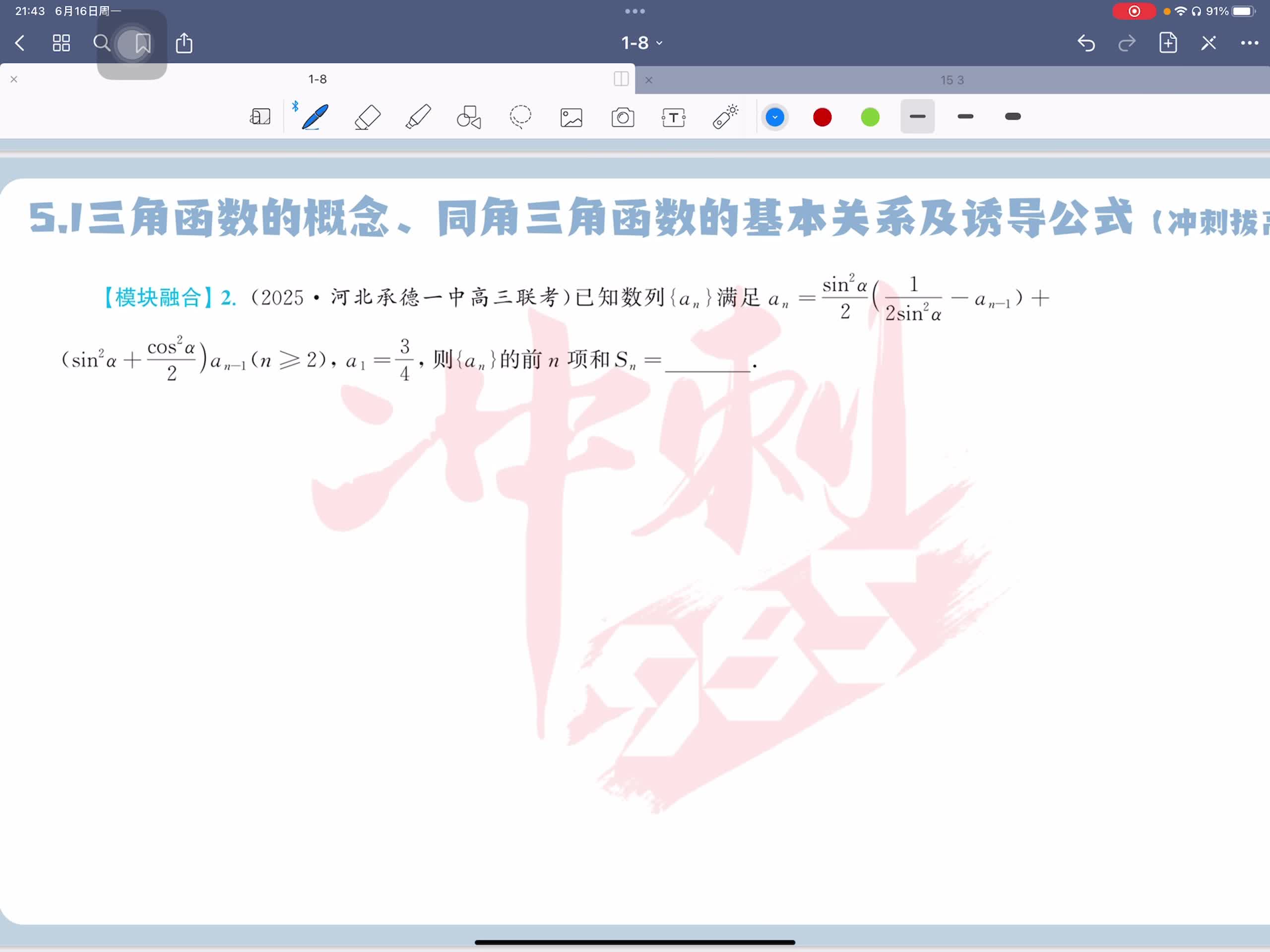Viewport: 1270px width, 952px height.
Task: Select the 1-8 document tab
Action: click(317, 79)
